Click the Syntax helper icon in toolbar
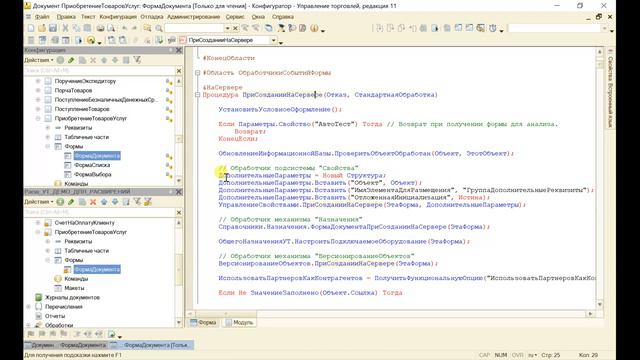 (x=281, y=28)
